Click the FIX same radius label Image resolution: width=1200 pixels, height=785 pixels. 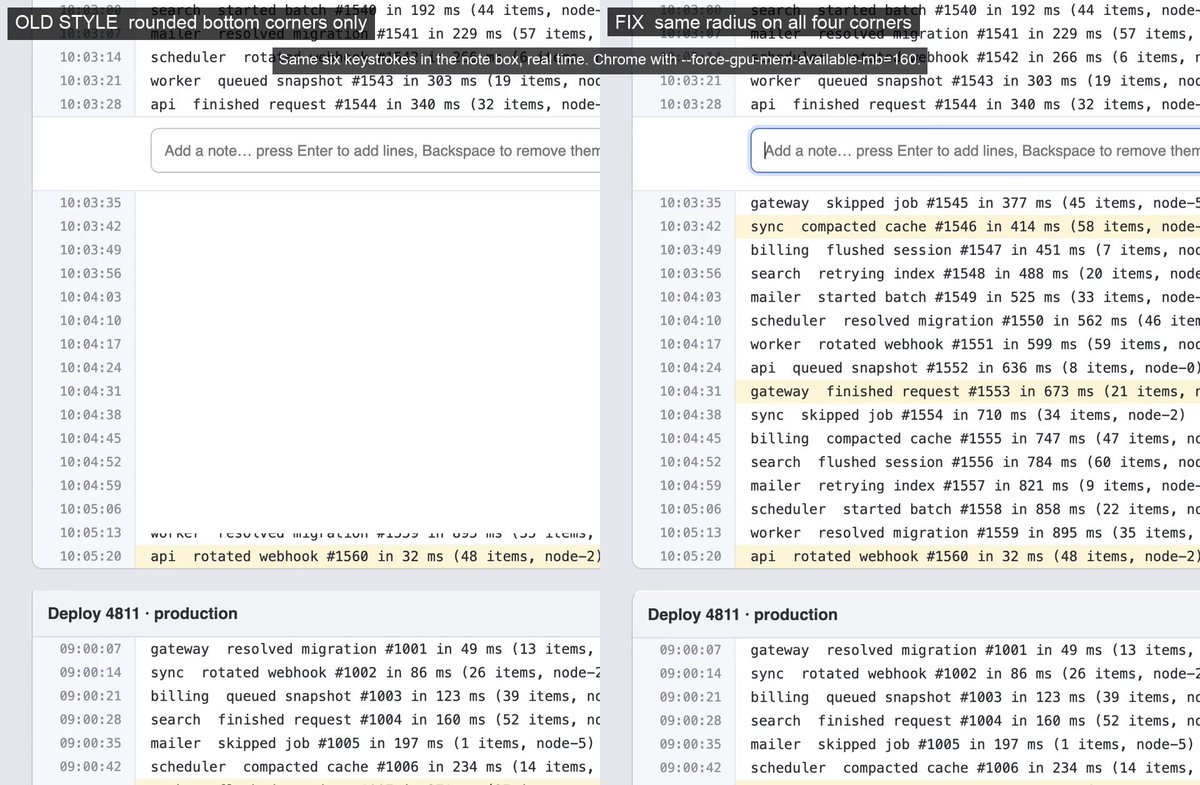[764, 22]
